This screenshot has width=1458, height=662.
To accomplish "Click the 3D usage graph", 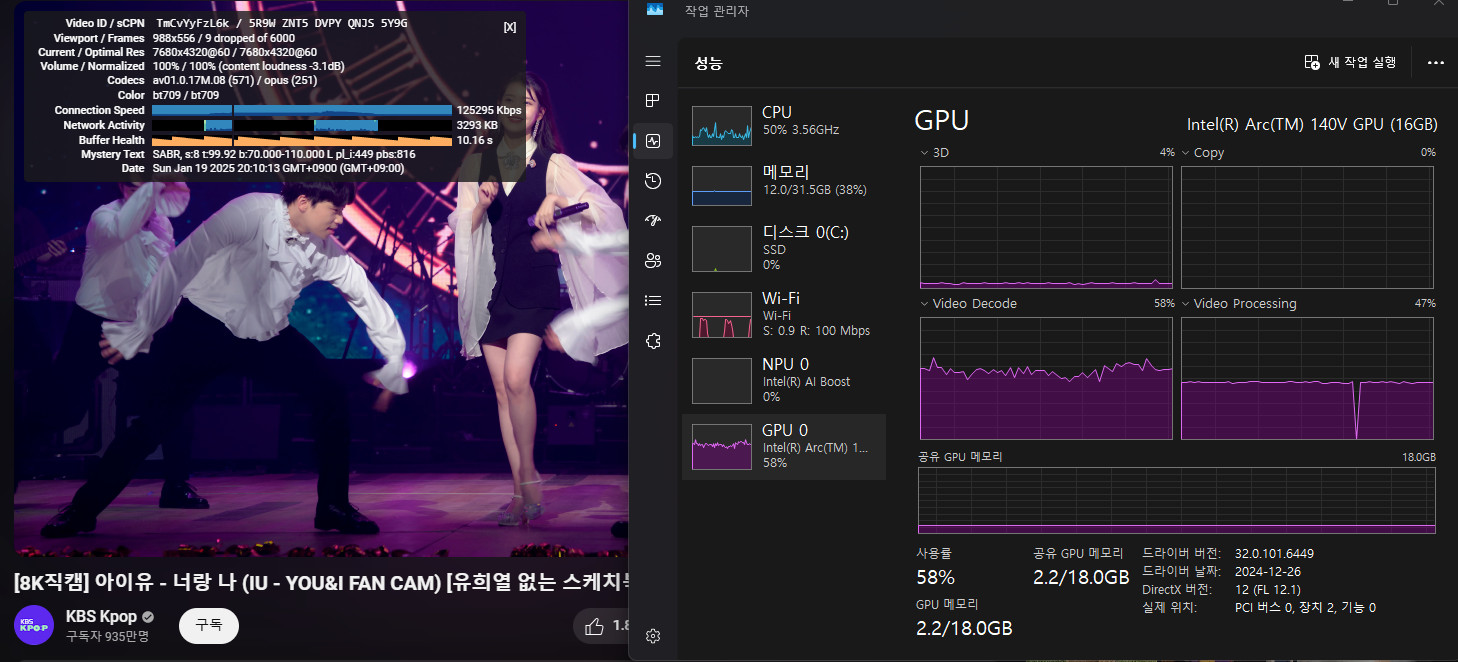I will coord(1045,227).
